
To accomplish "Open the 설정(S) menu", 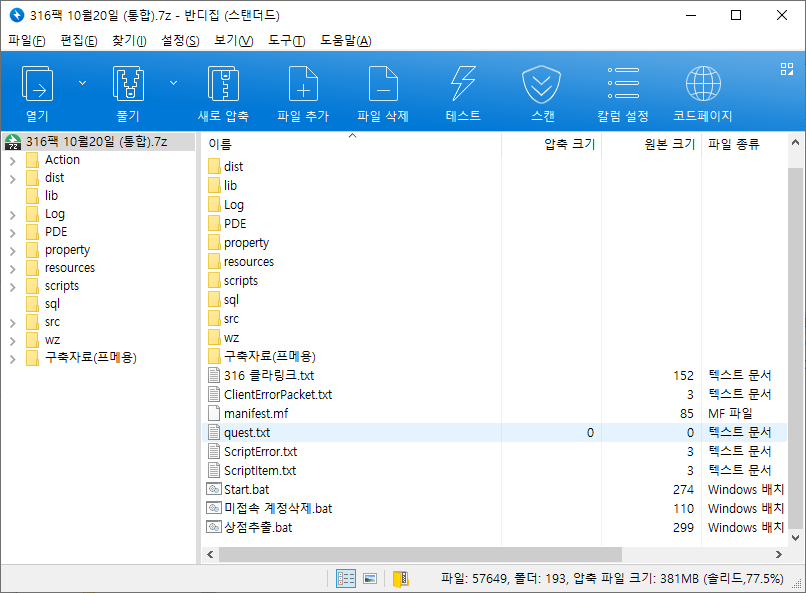I will tap(180, 41).
